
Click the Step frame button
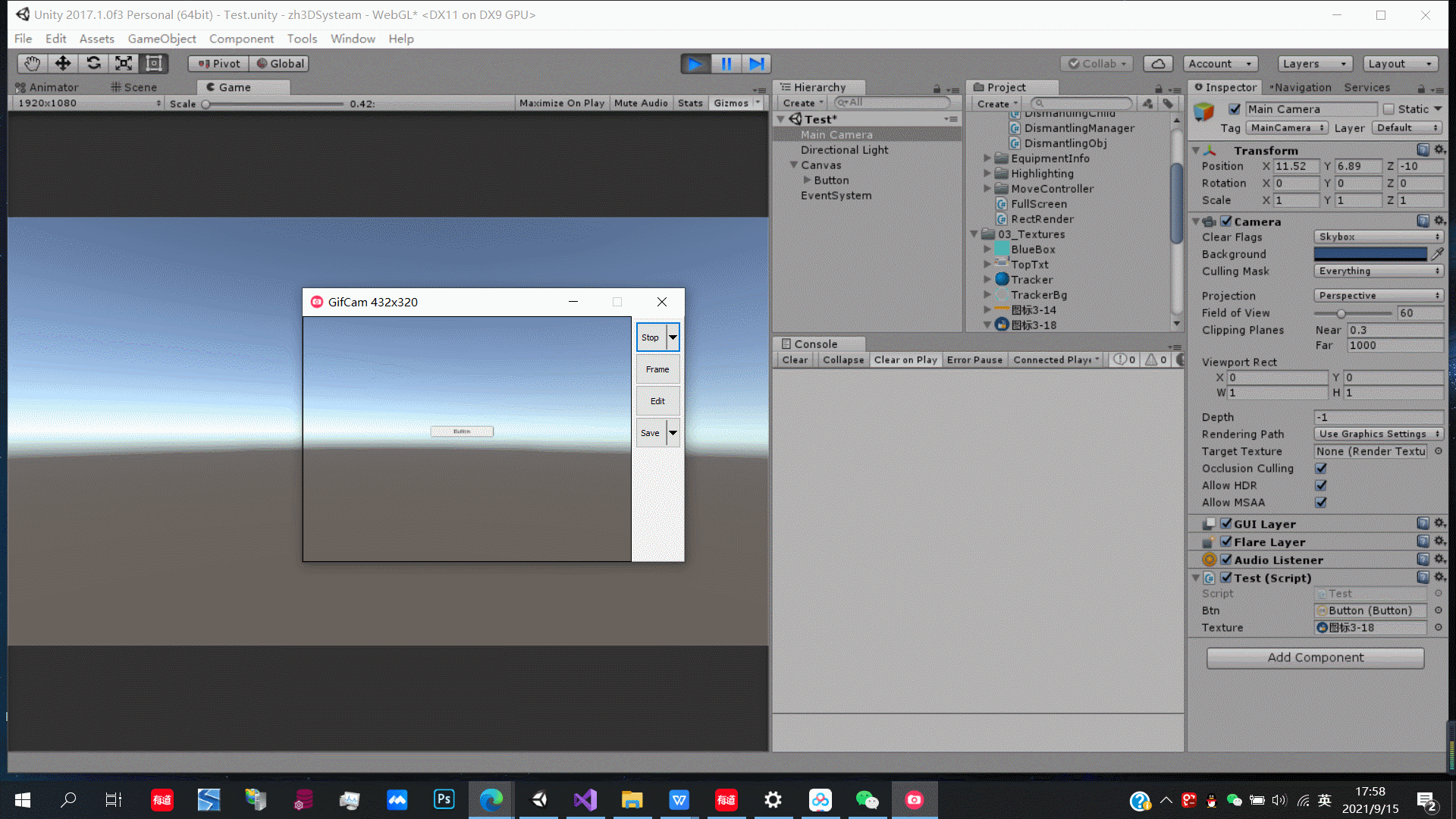pyautogui.click(x=756, y=64)
